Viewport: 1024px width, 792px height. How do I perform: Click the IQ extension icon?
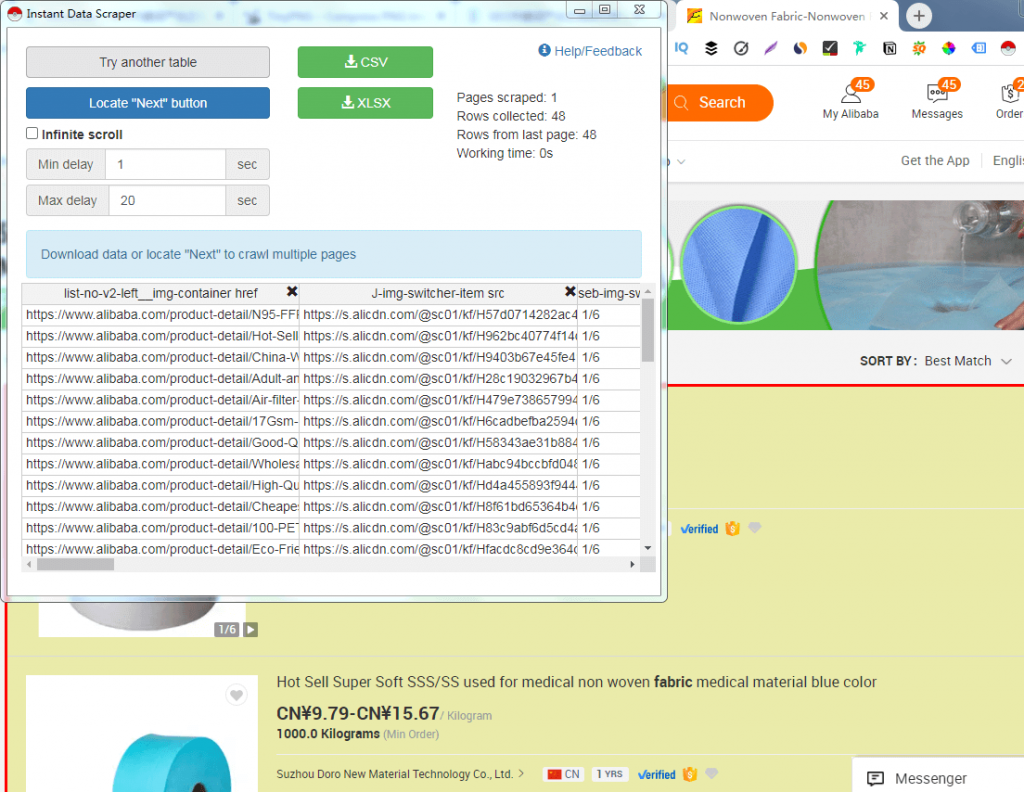tap(681, 48)
